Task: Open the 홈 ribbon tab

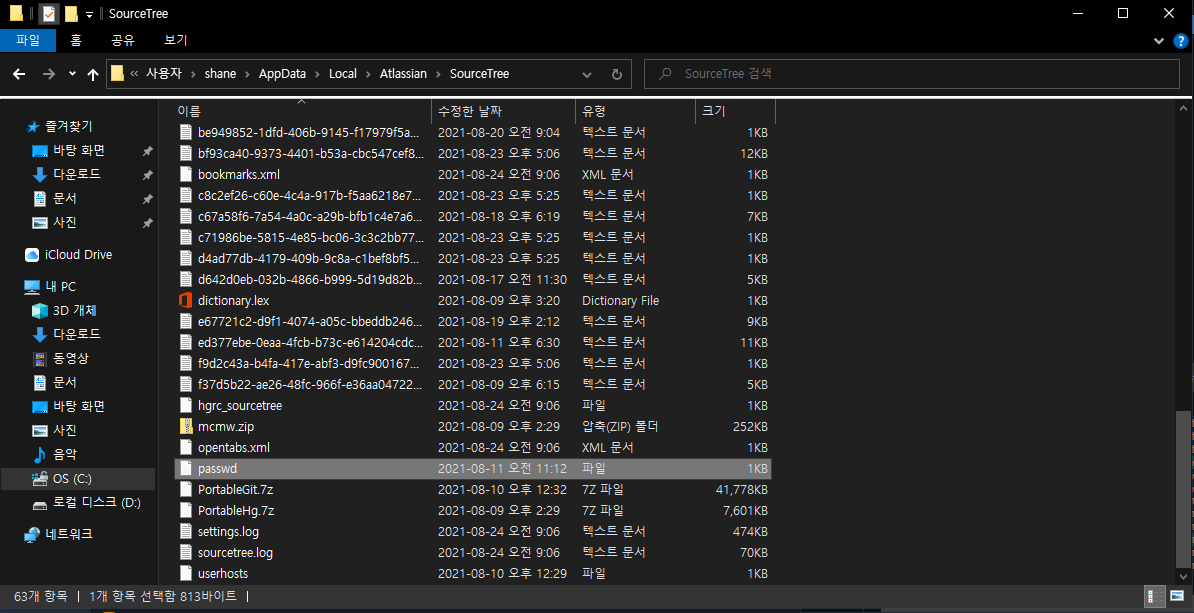Action: click(76, 40)
